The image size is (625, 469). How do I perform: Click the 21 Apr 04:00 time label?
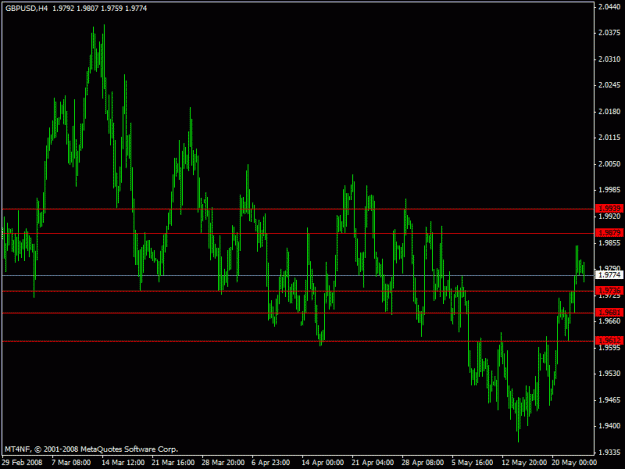point(373,463)
